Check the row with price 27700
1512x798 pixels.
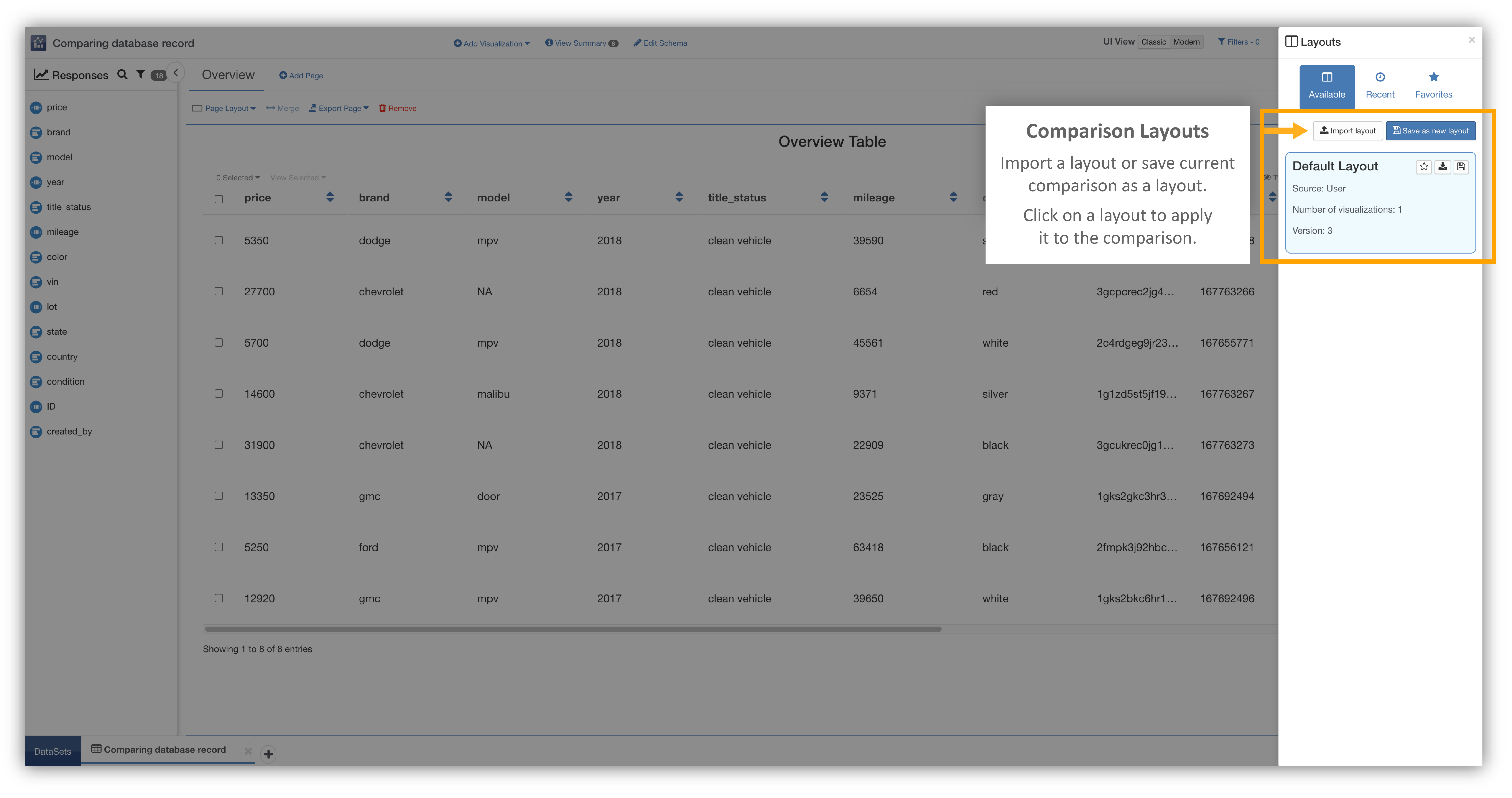click(x=219, y=291)
